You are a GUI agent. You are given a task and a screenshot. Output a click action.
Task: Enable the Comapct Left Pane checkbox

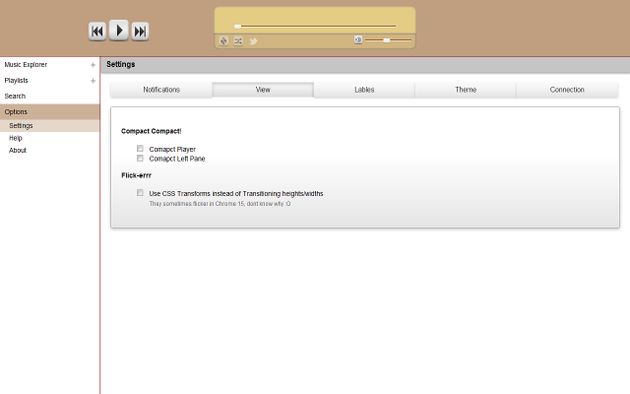pos(140,158)
